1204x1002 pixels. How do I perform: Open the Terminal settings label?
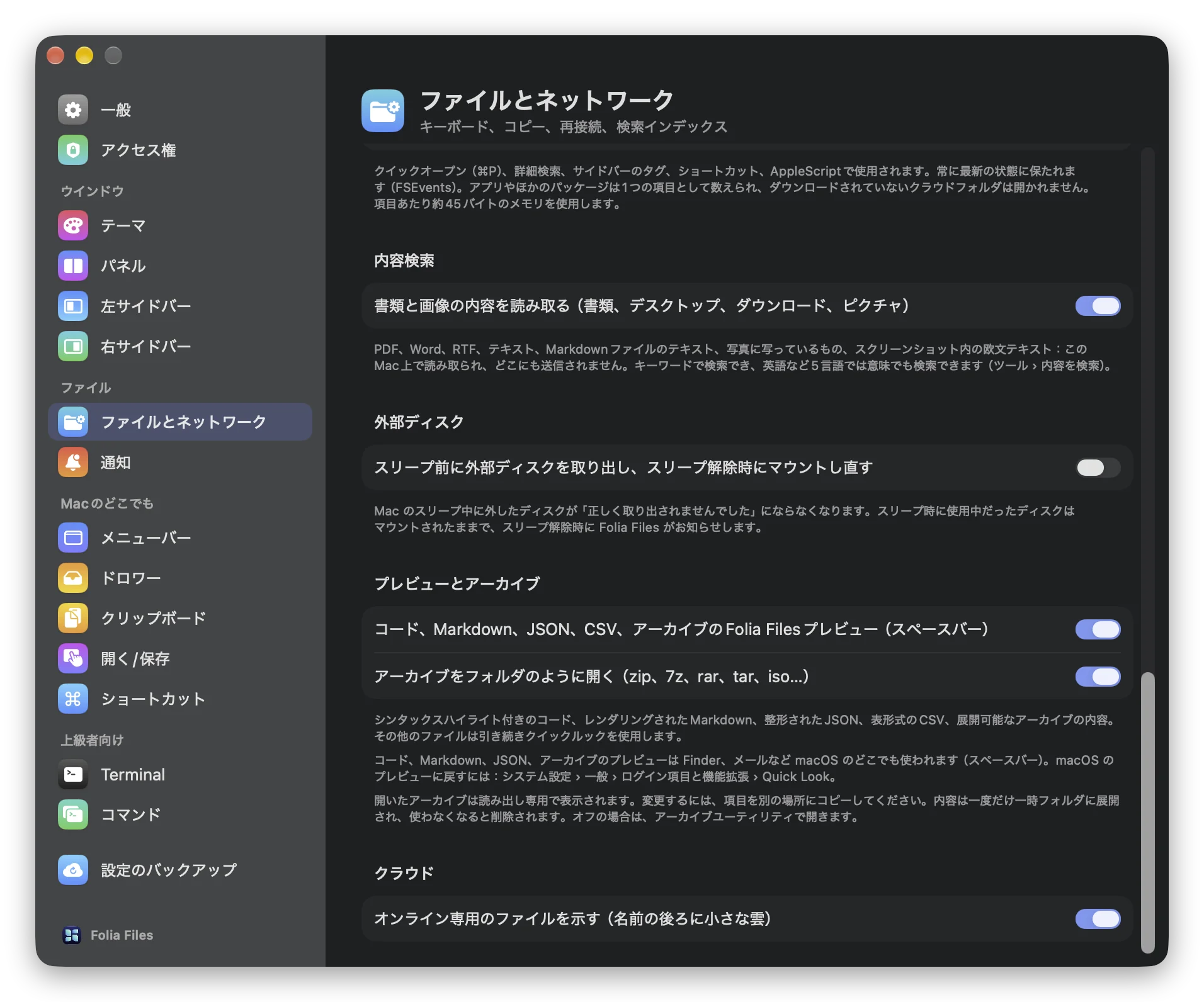133,775
